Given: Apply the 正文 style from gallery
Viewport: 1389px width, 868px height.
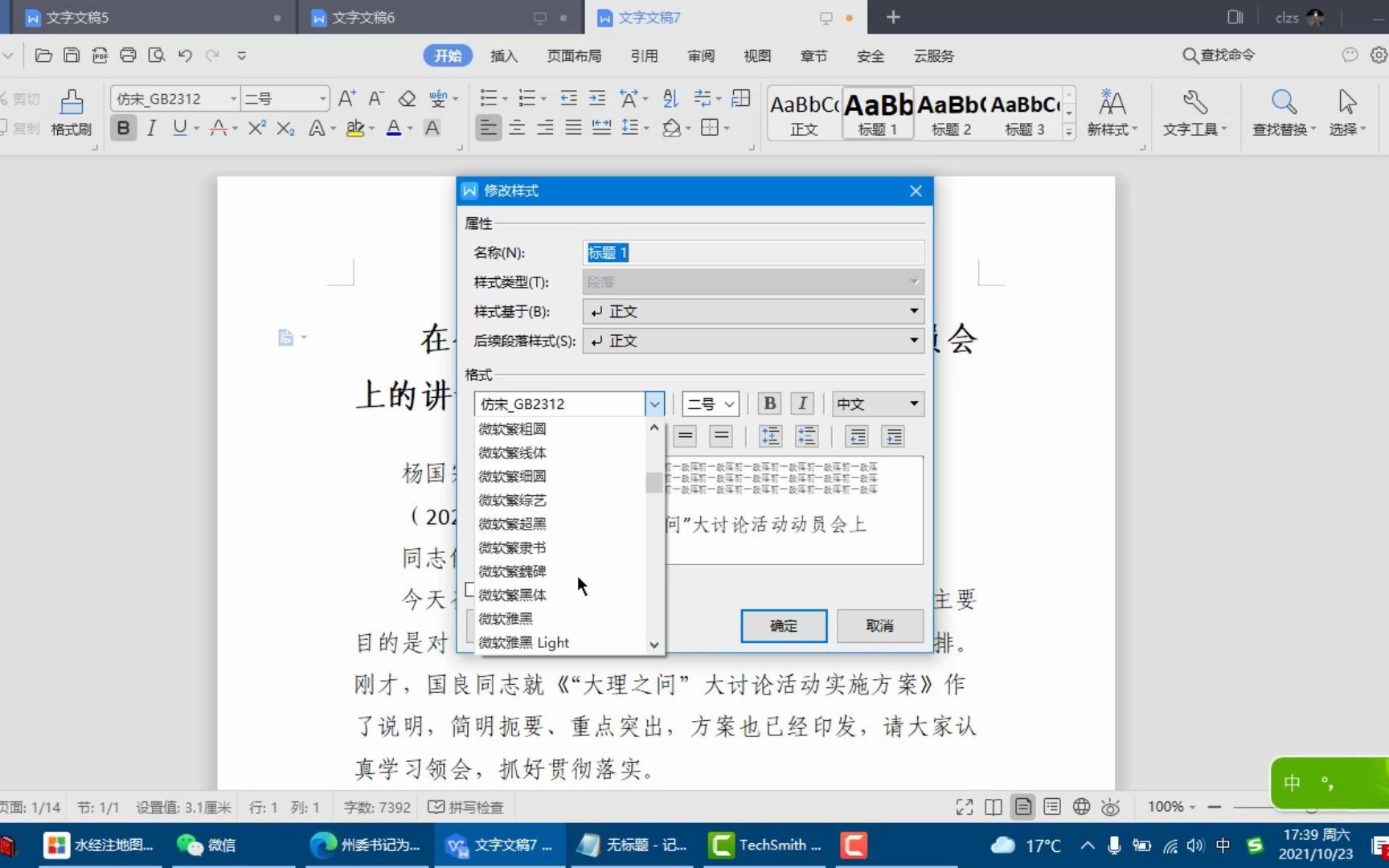Looking at the screenshot, I should pos(805,113).
